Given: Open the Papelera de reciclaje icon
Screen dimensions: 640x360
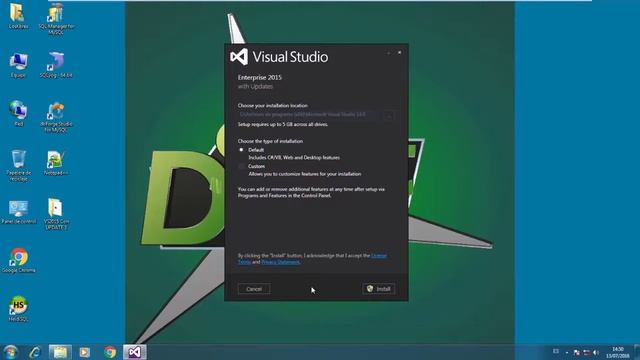Looking at the screenshot, I should click(x=18, y=165).
